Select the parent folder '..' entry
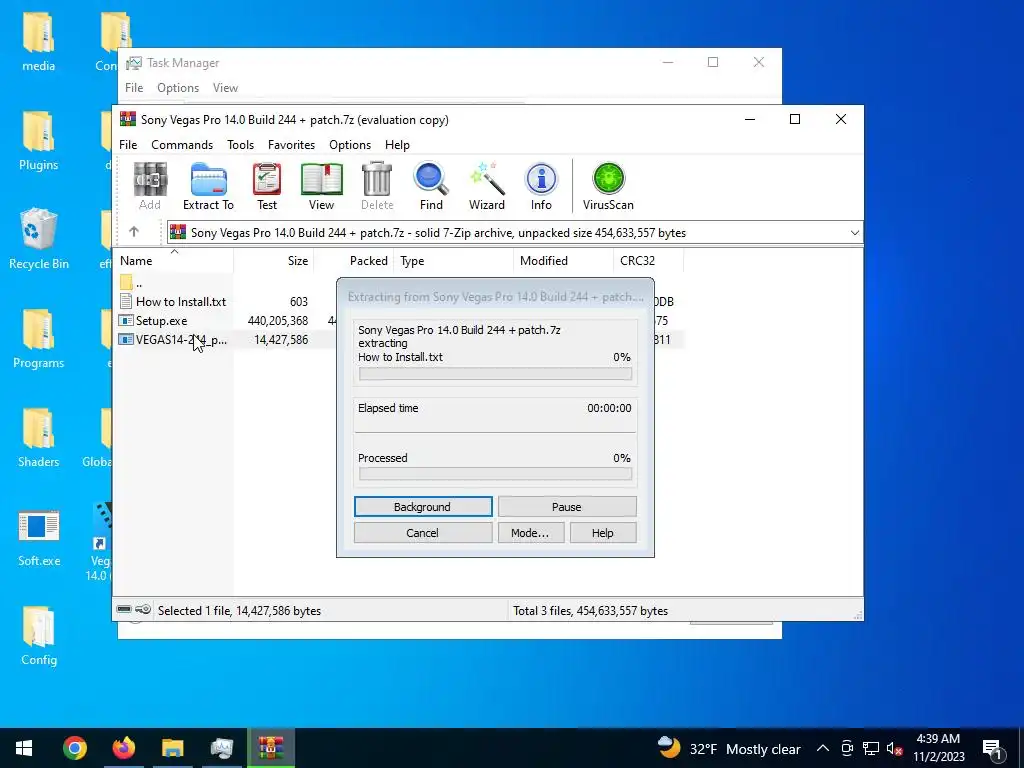The image size is (1024, 768). coord(131,283)
